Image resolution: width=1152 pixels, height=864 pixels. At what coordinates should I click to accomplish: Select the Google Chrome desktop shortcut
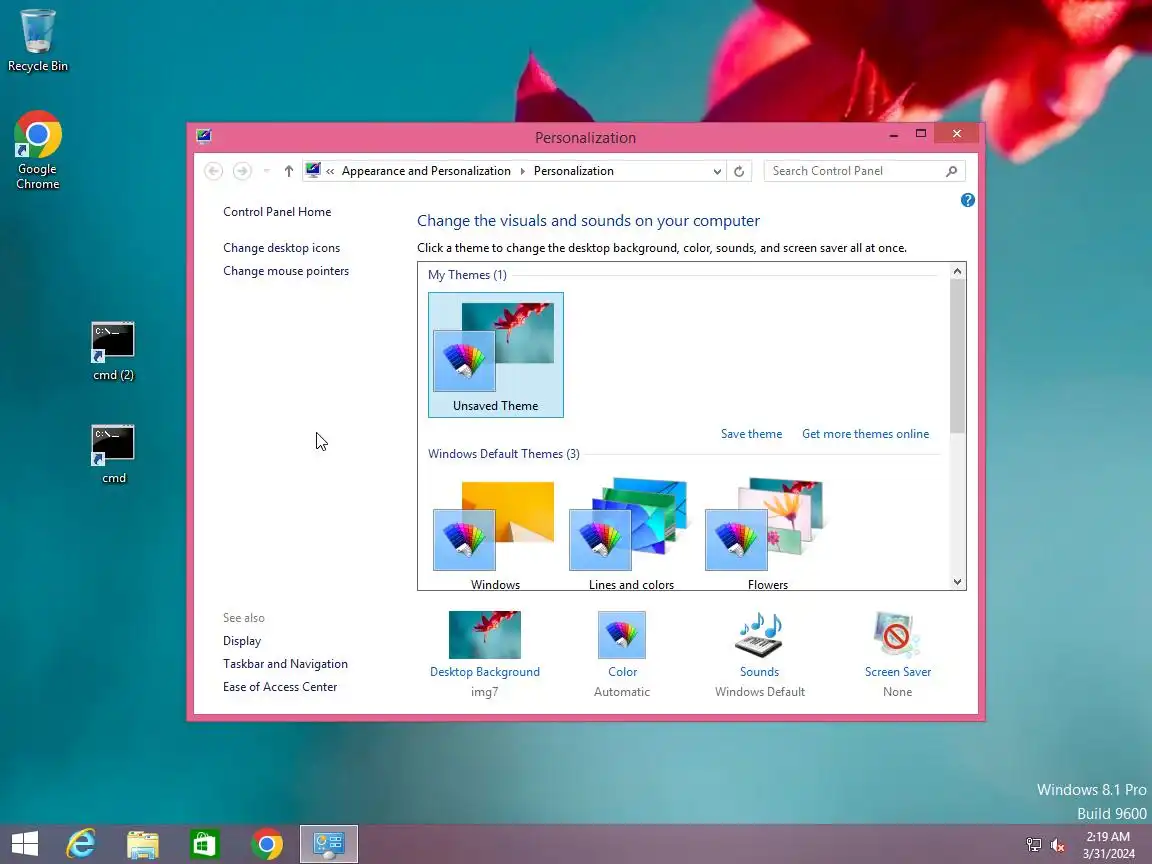[x=37, y=151]
